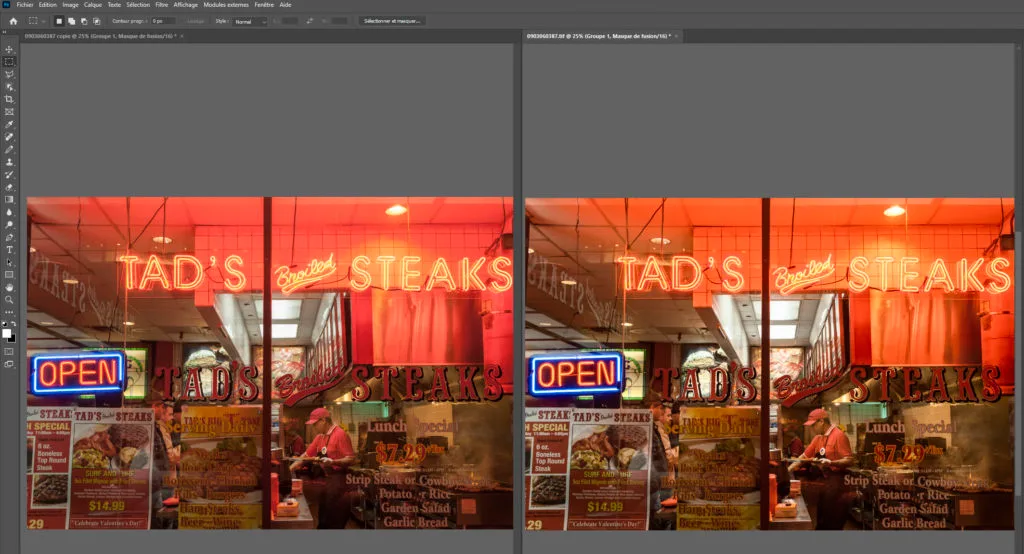Select the Hand tool
This screenshot has height=554, width=1024.
click(x=9, y=286)
